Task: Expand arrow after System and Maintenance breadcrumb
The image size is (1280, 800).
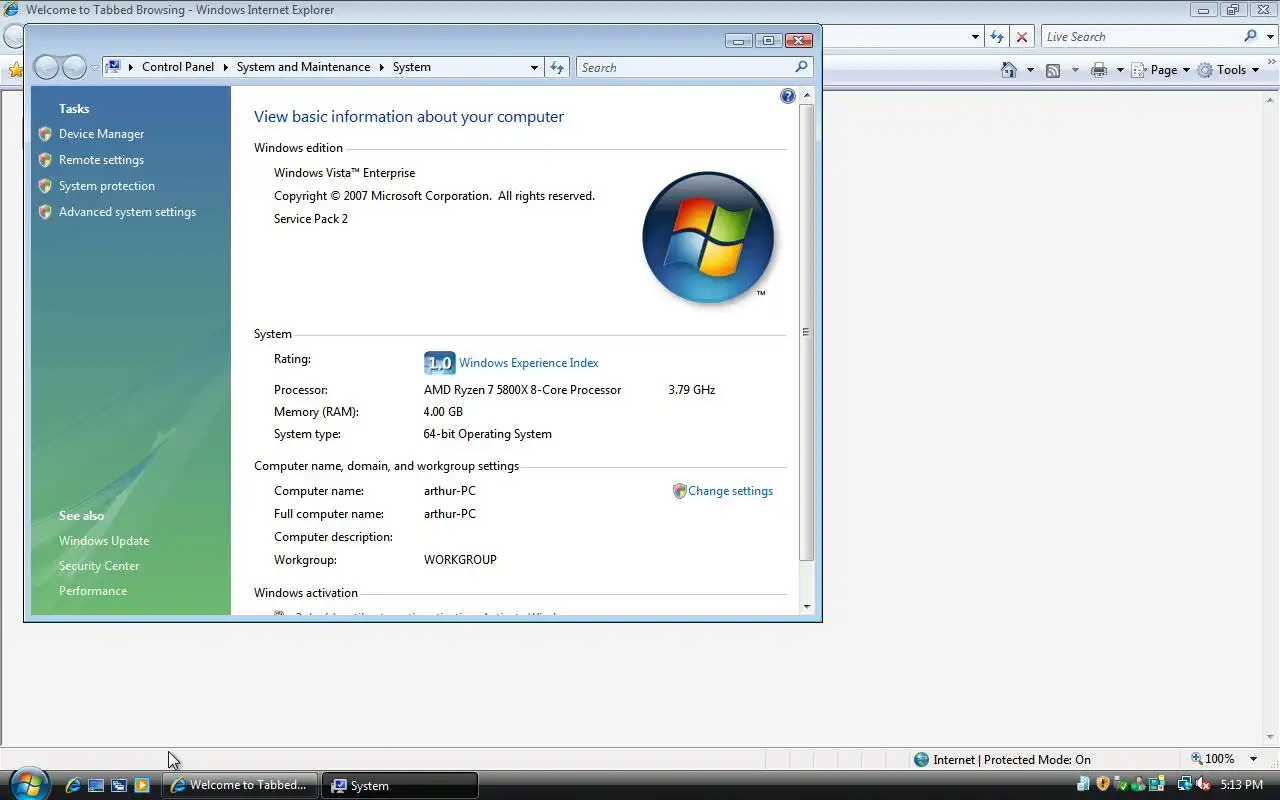Action: point(381,67)
